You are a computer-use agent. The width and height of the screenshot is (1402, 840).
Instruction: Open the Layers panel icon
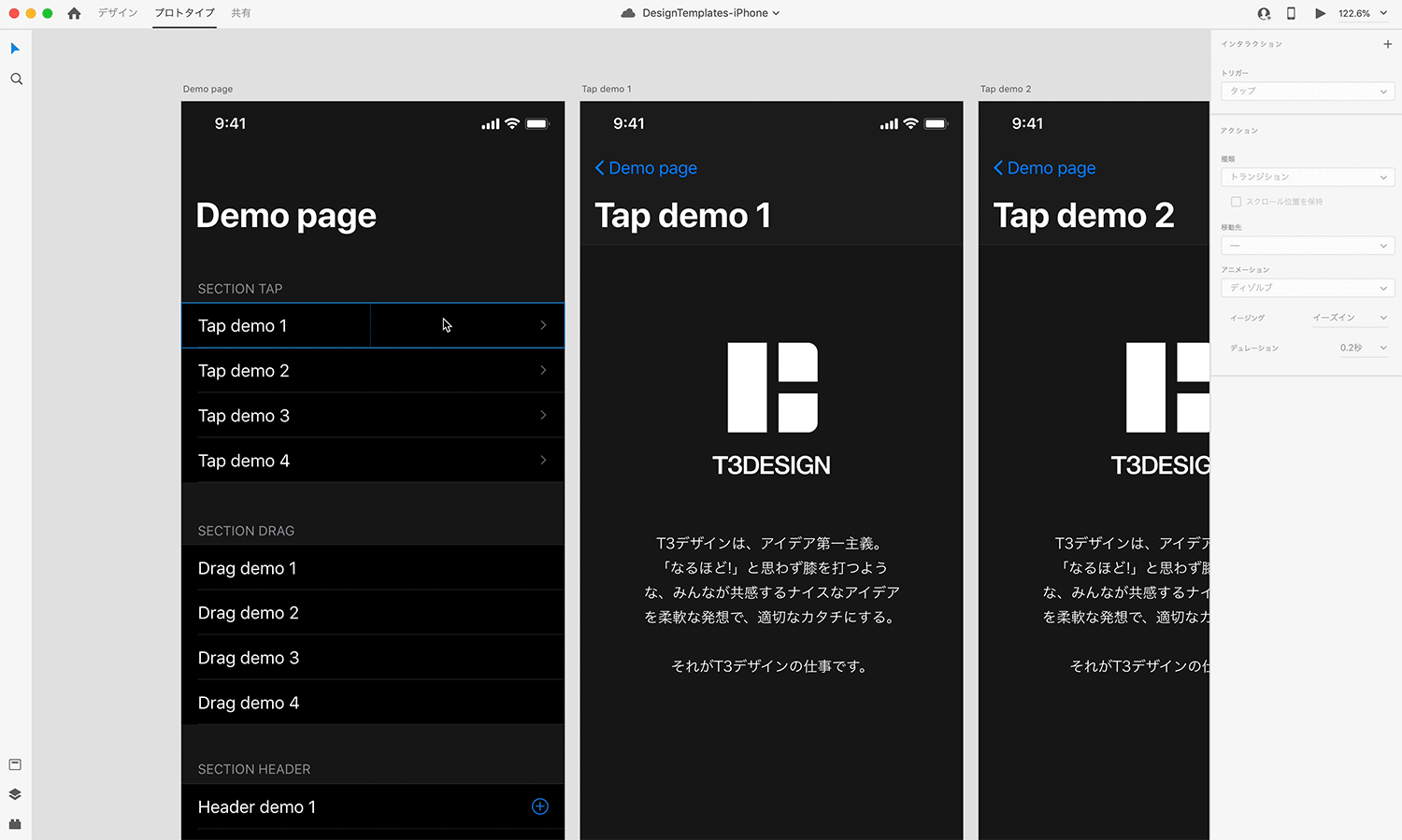pos(15,794)
